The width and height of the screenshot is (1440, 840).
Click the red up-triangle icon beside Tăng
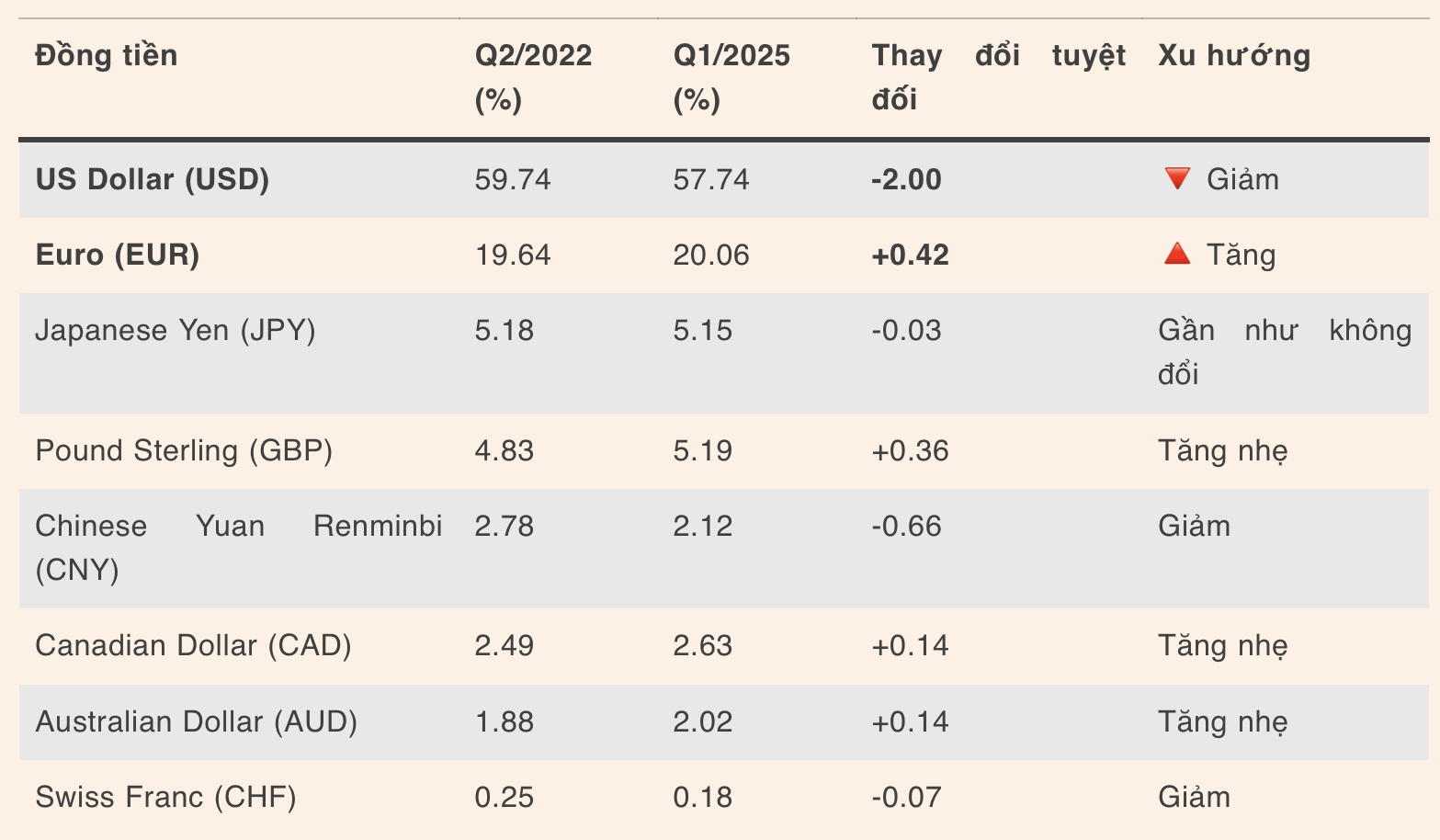pyautogui.click(x=1176, y=254)
